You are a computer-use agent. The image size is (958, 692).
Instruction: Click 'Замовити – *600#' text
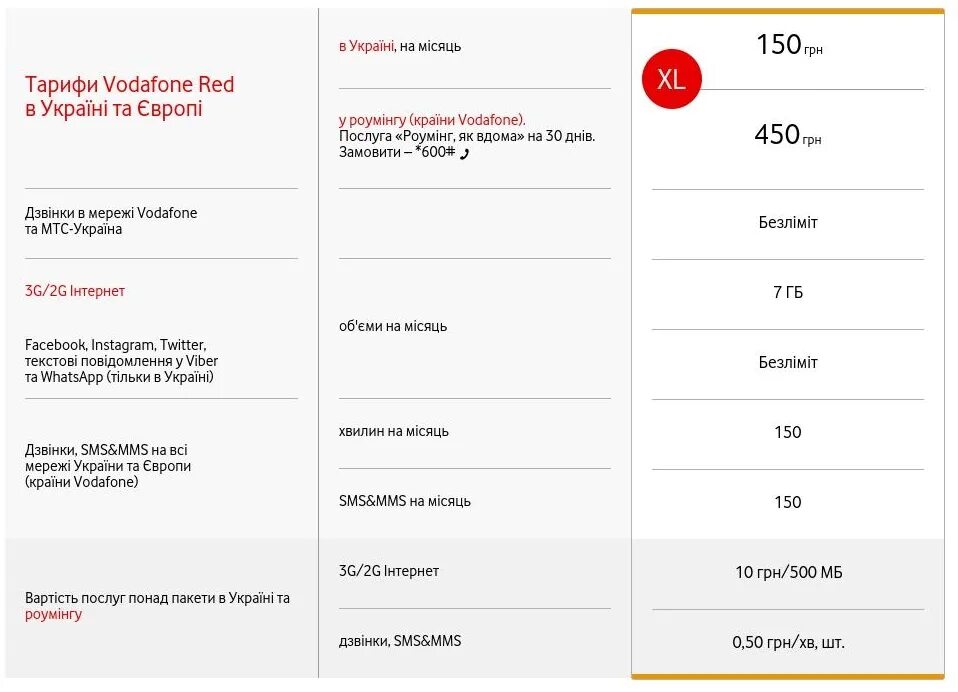coord(397,151)
